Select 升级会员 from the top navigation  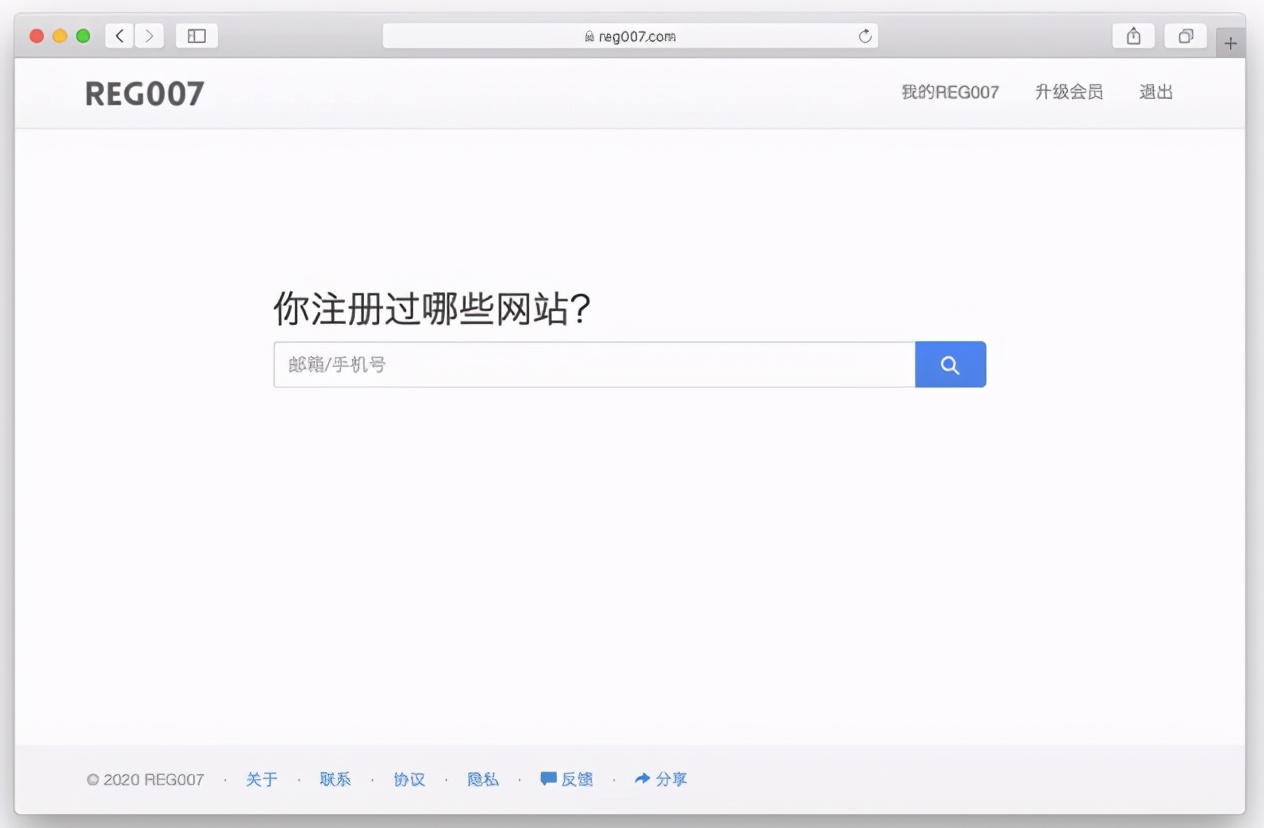coord(1069,91)
